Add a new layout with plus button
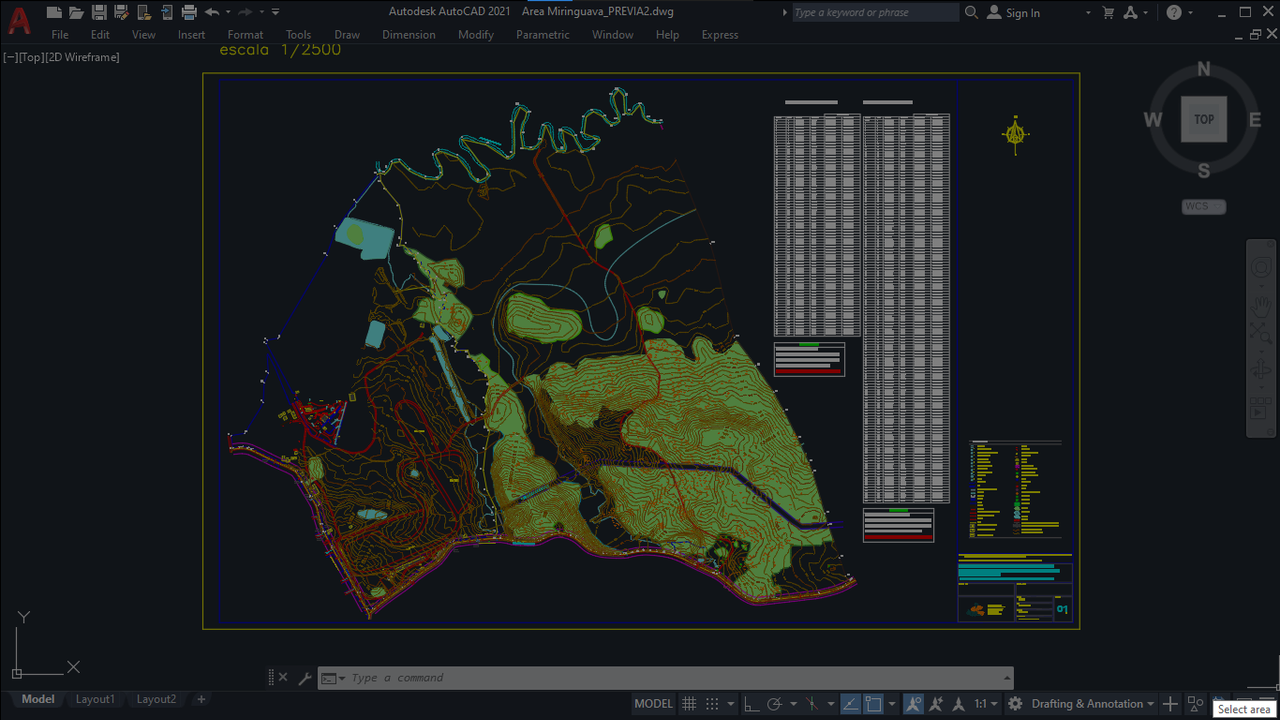The height and width of the screenshot is (720, 1280). click(201, 700)
